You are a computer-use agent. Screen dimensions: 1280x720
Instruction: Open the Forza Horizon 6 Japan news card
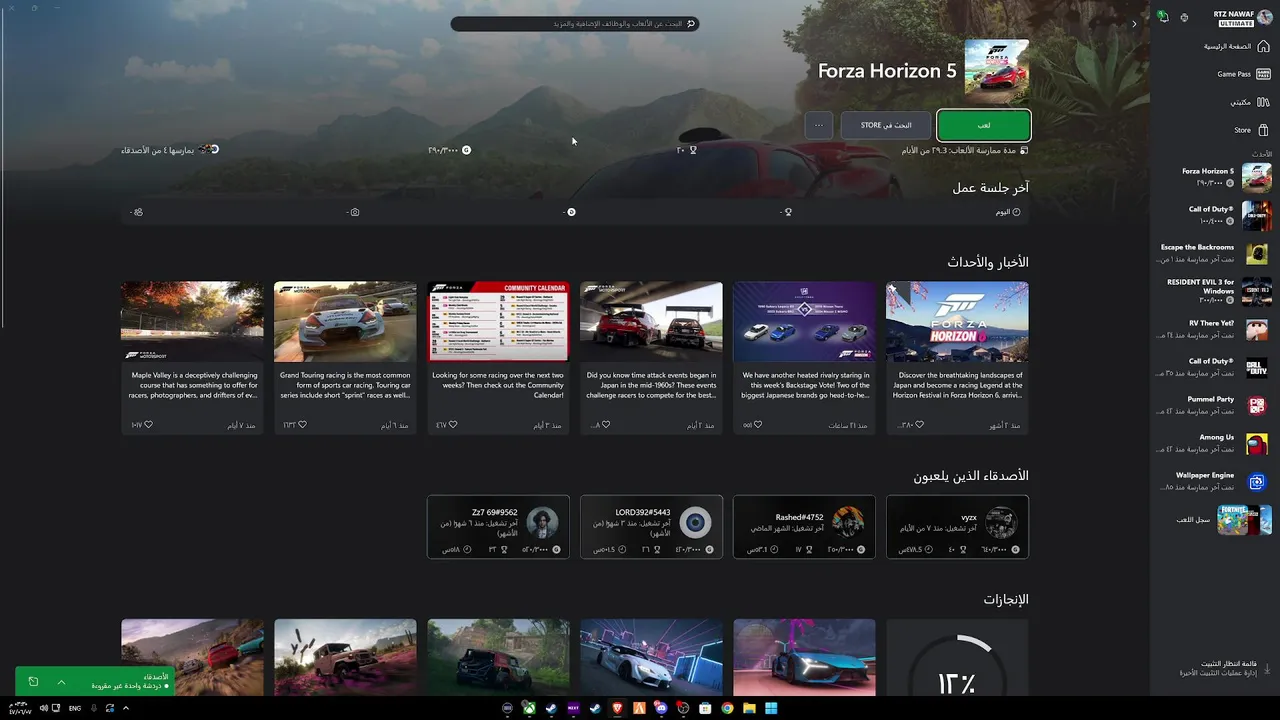[957, 358]
